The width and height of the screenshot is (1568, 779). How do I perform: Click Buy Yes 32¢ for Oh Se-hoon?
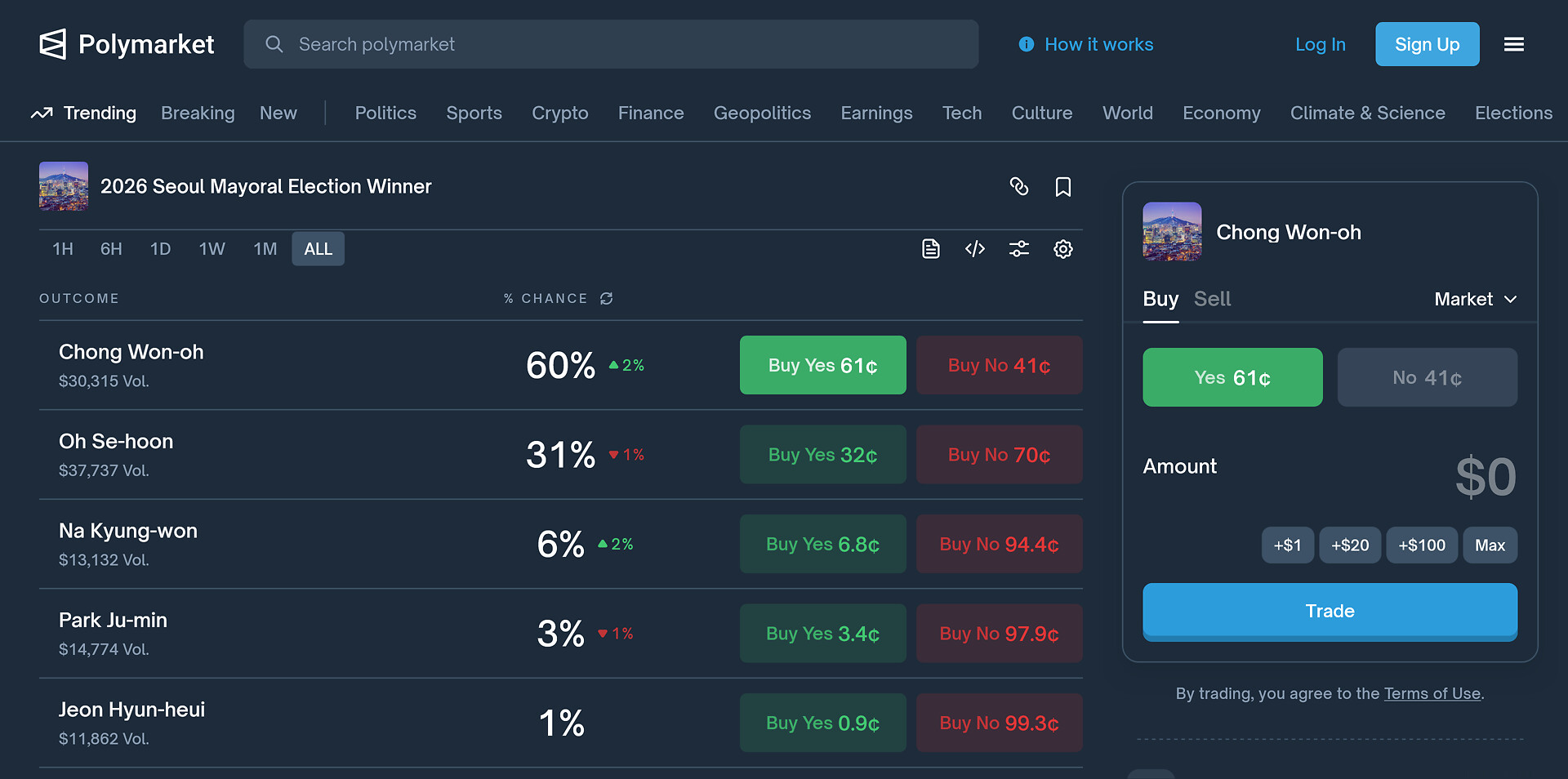point(823,454)
